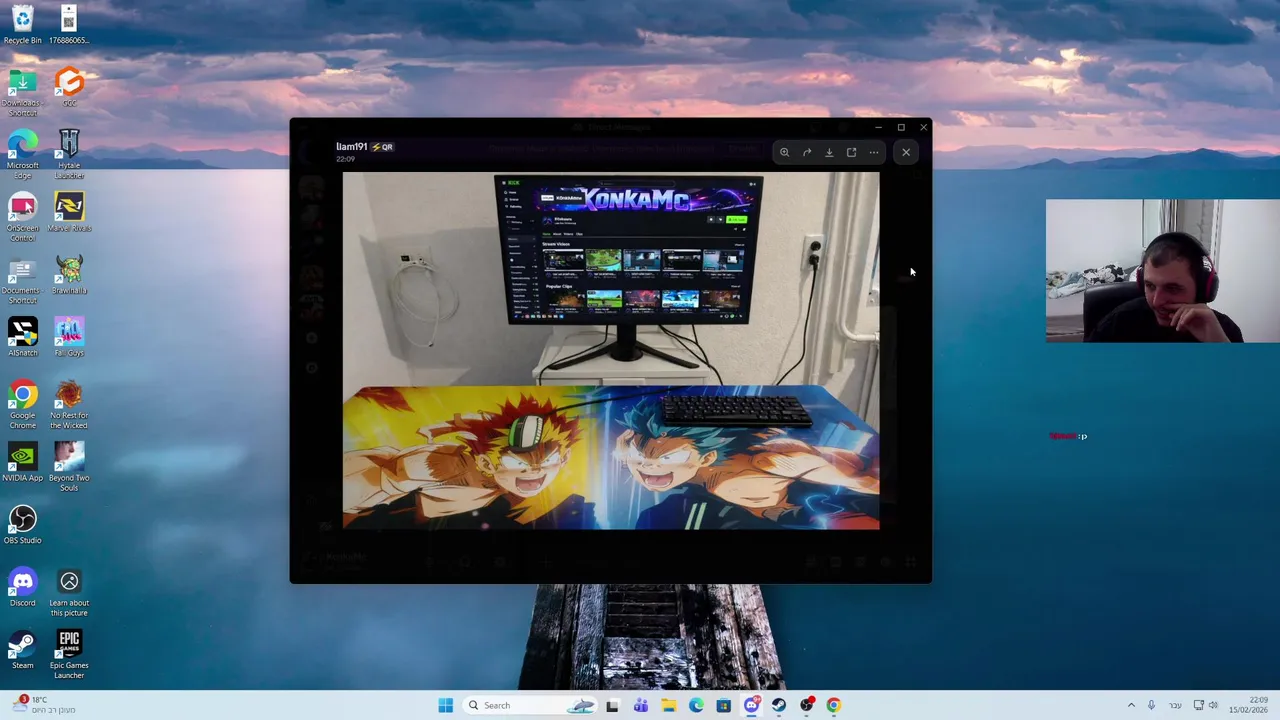Open Microsoft Store from taskbar
Image resolution: width=1280 pixels, height=720 pixels.
pyautogui.click(x=723, y=705)
